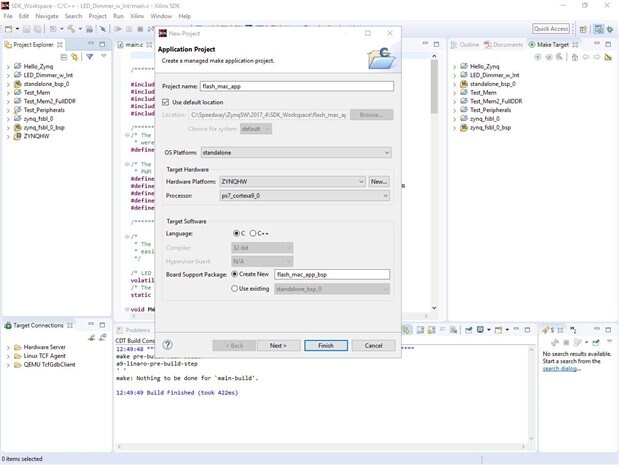The width and height of the screenshot is (619, 465).
Task: Click the dialog help question mark icon
Action: point(168,345)
